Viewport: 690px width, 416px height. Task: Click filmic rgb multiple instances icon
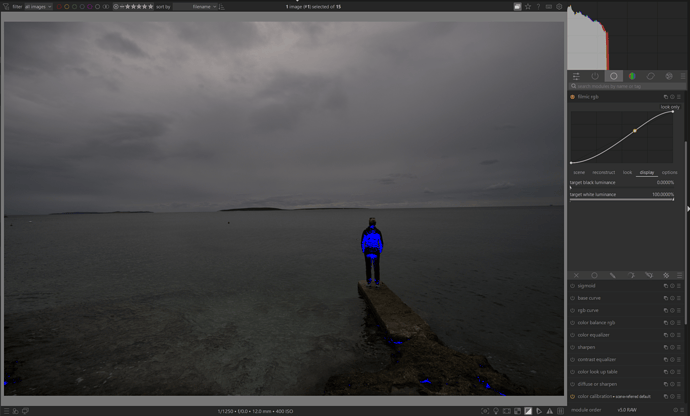pos(665,97)
